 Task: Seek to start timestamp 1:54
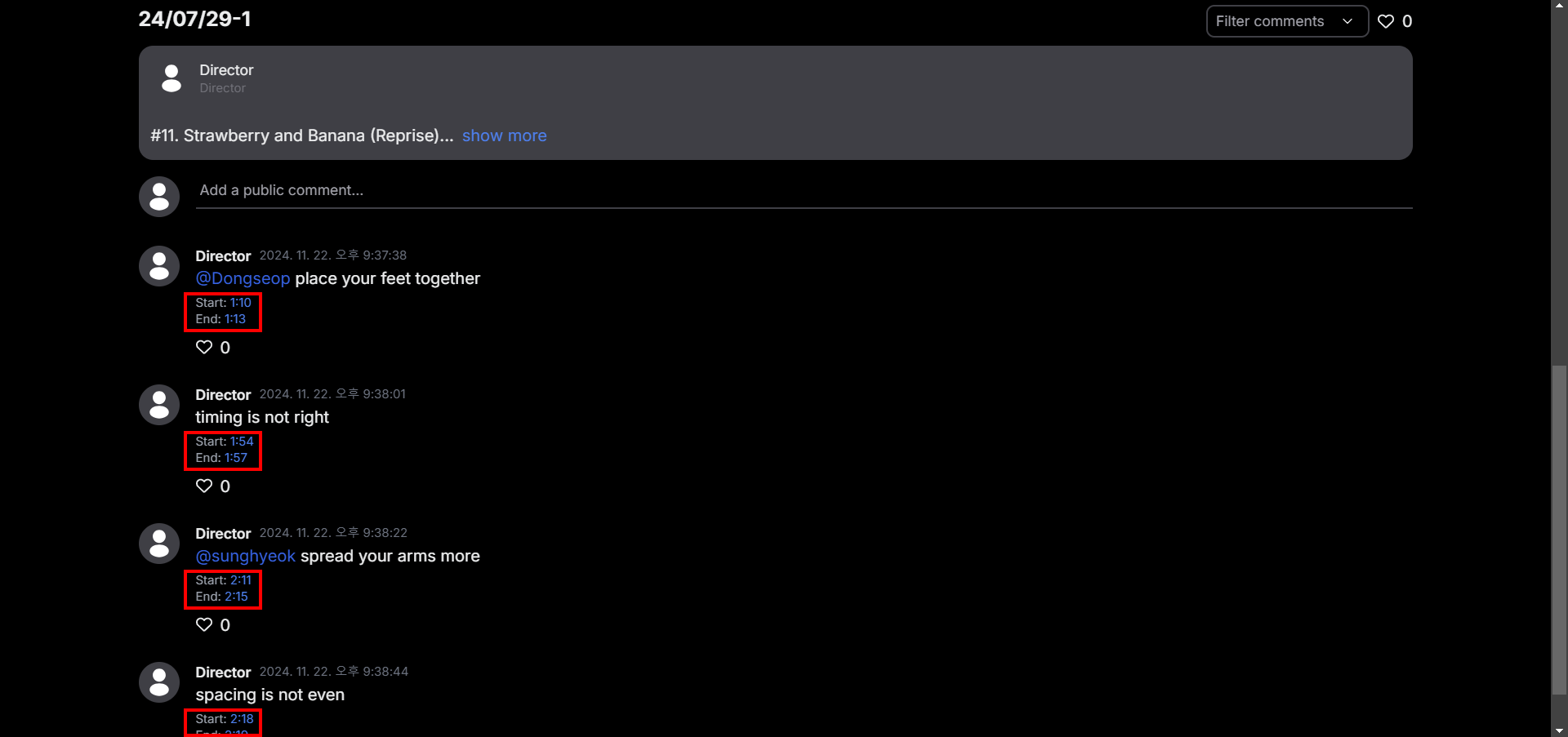(242, 442)
